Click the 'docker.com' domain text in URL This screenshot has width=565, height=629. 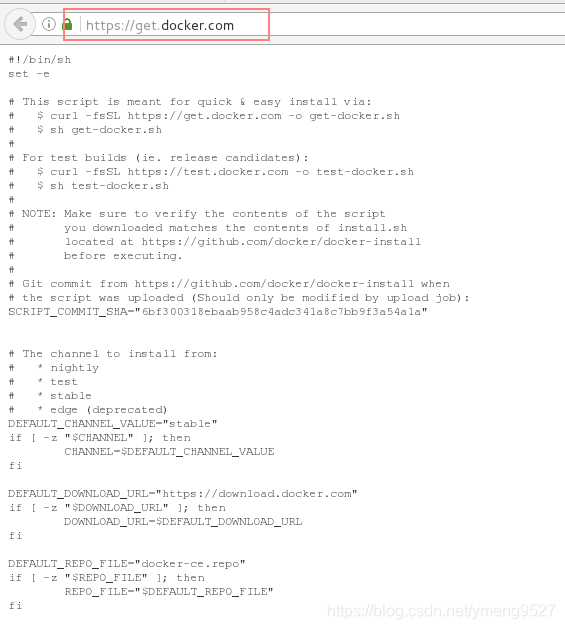coord(197,25)
